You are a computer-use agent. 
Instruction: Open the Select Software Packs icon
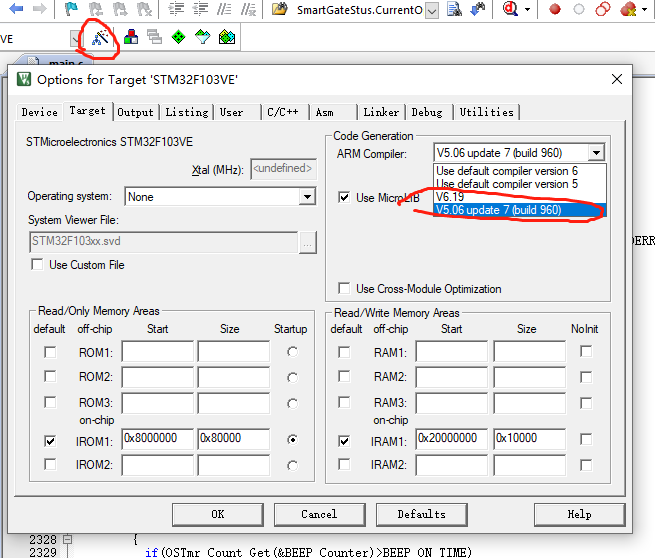tap(203, 38)
